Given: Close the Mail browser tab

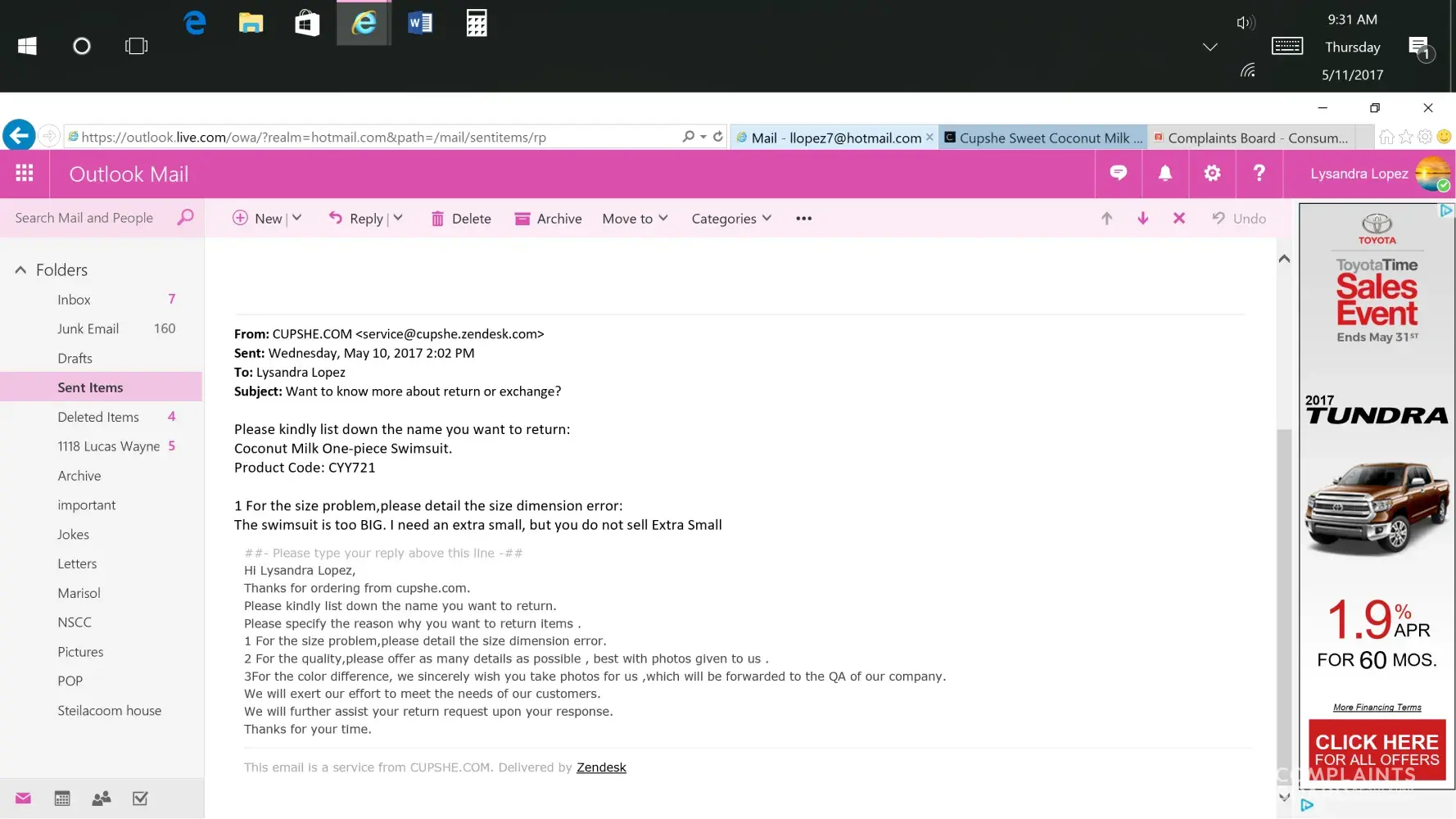Looking at the screenshot, I should coord(929,137).
